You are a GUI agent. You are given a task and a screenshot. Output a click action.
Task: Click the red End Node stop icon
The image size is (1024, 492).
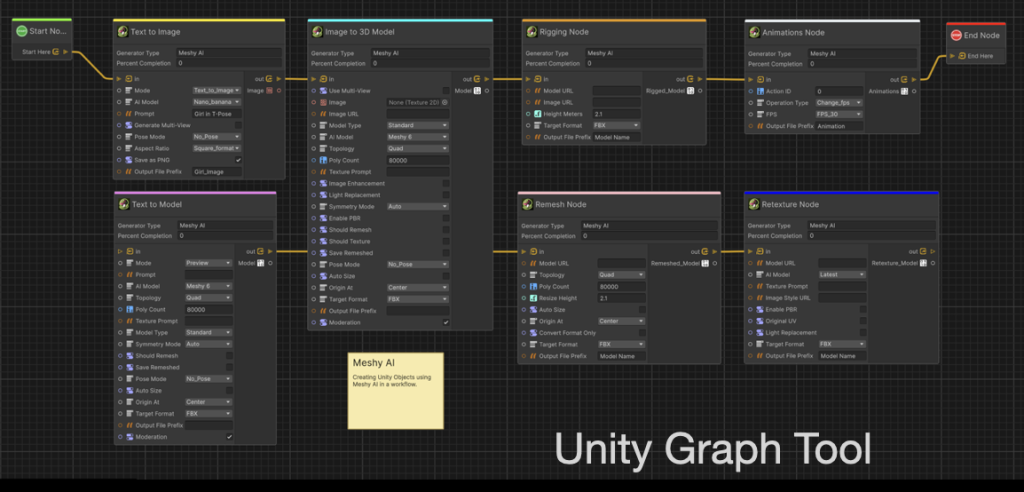(956, 35)
